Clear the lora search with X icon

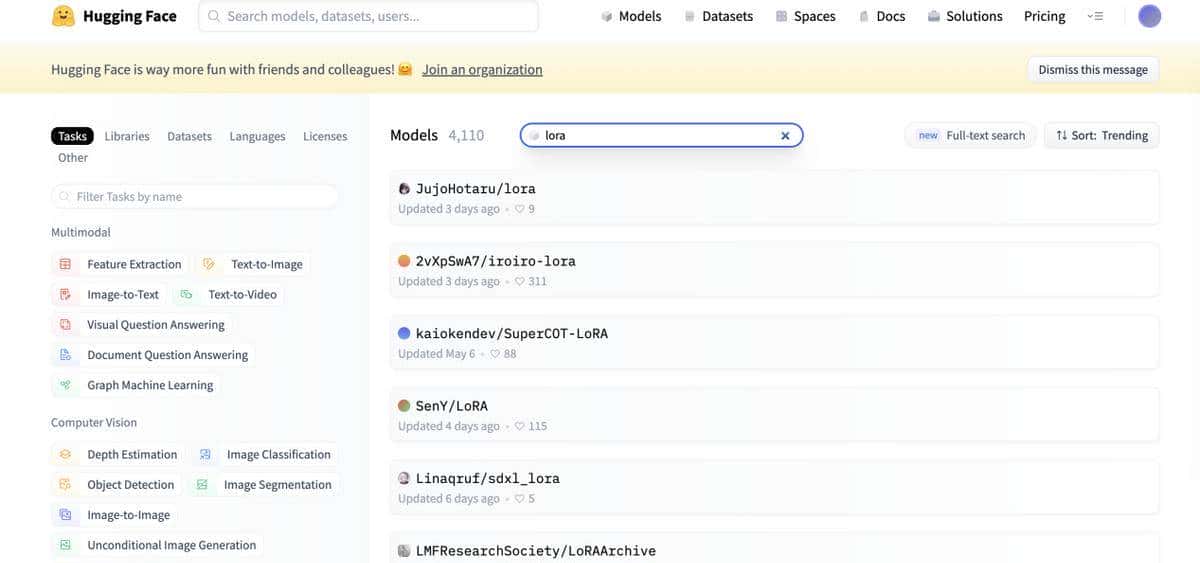click(785, 136)
